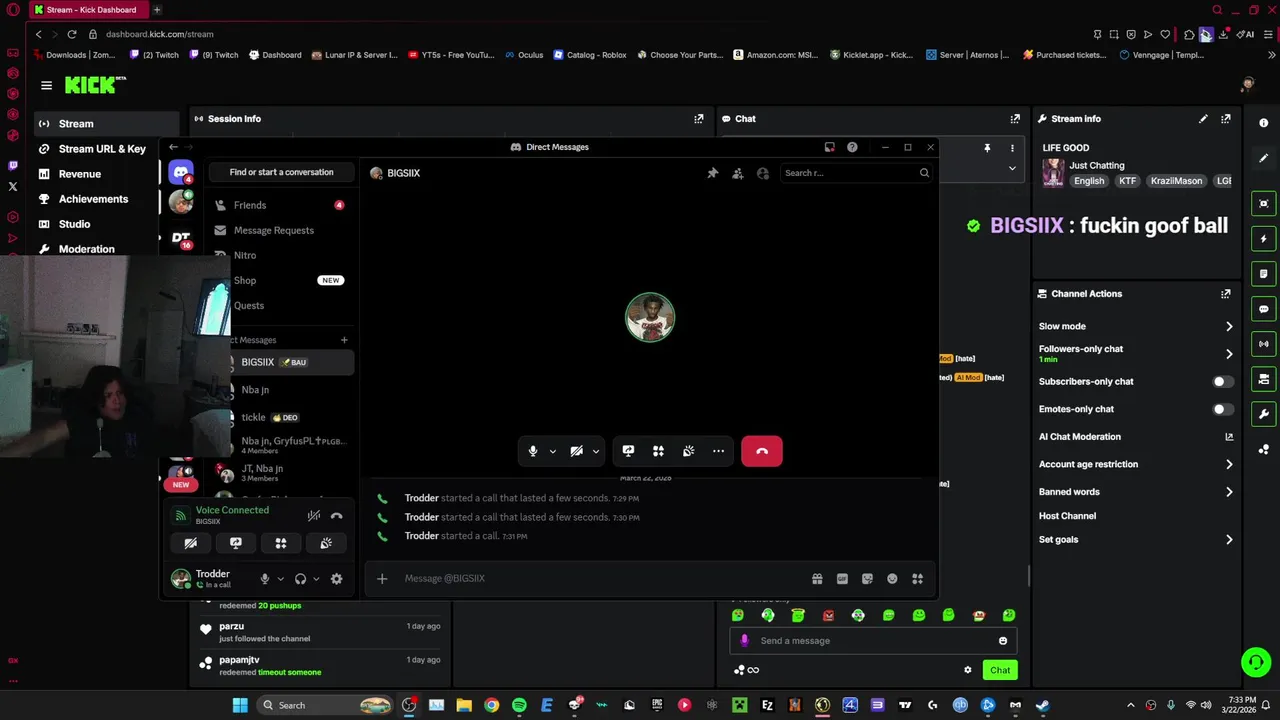Add friends to the DM

[x=738, y=173]
